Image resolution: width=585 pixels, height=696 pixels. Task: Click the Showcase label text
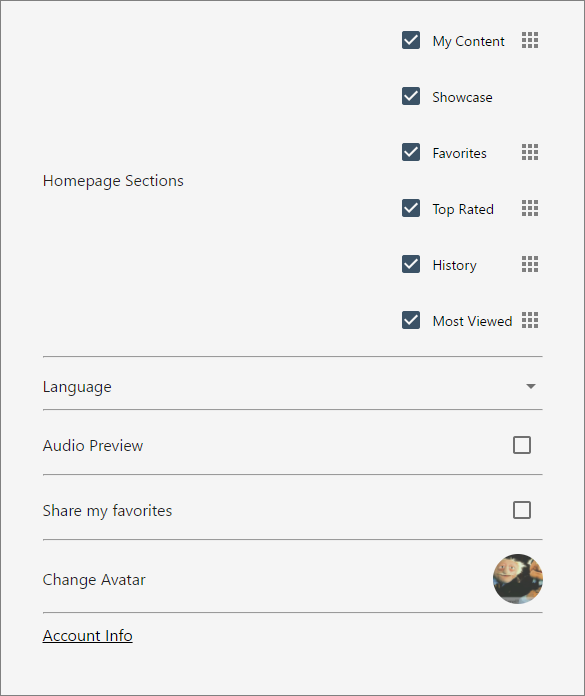pyautogui.click(x=462, y=97)
